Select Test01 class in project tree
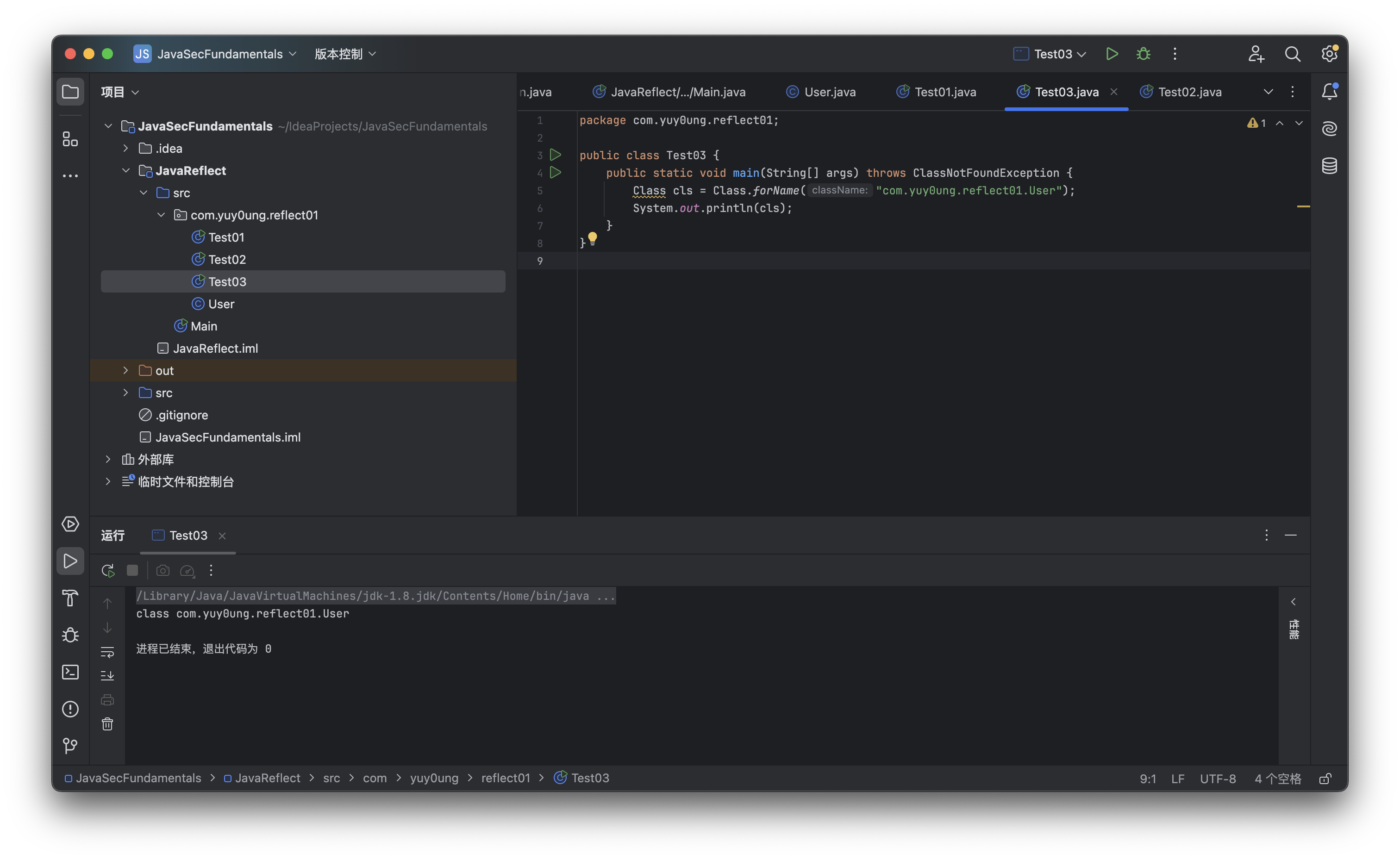This screenshot has width=1400, height=860. click(226, 237)
